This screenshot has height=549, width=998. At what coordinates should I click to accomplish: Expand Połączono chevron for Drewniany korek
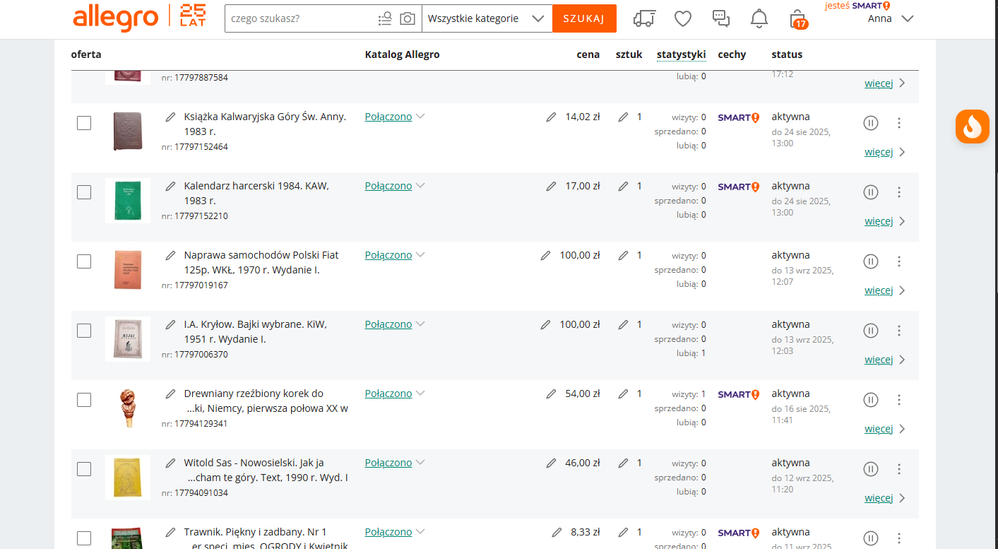click(x=420, y=394)
